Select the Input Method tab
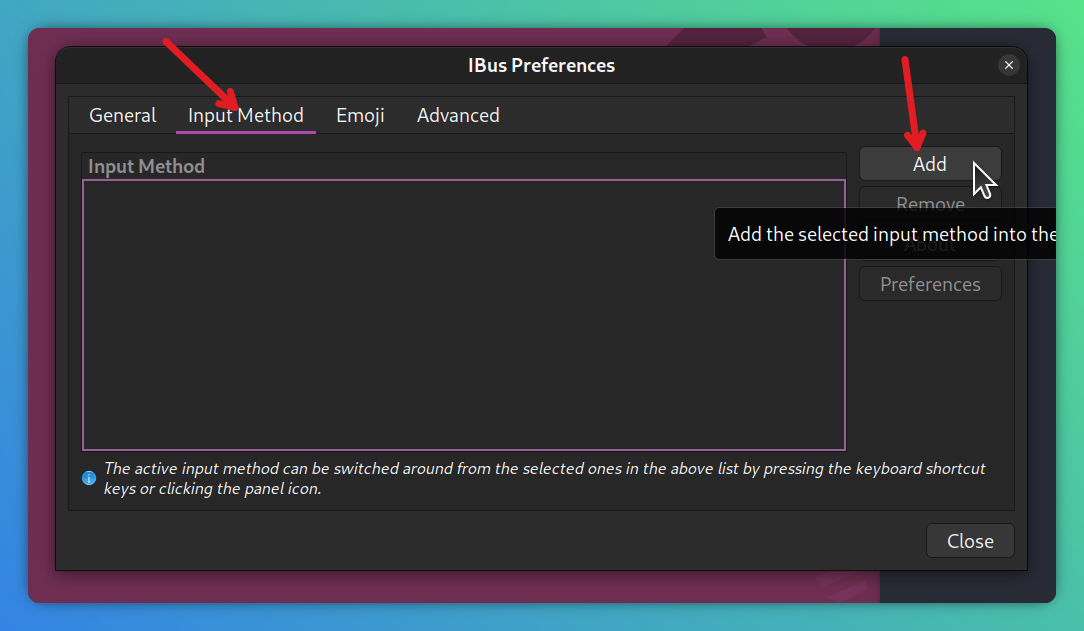The height and width of the screenshot is (631, 1084). (245, 115)
